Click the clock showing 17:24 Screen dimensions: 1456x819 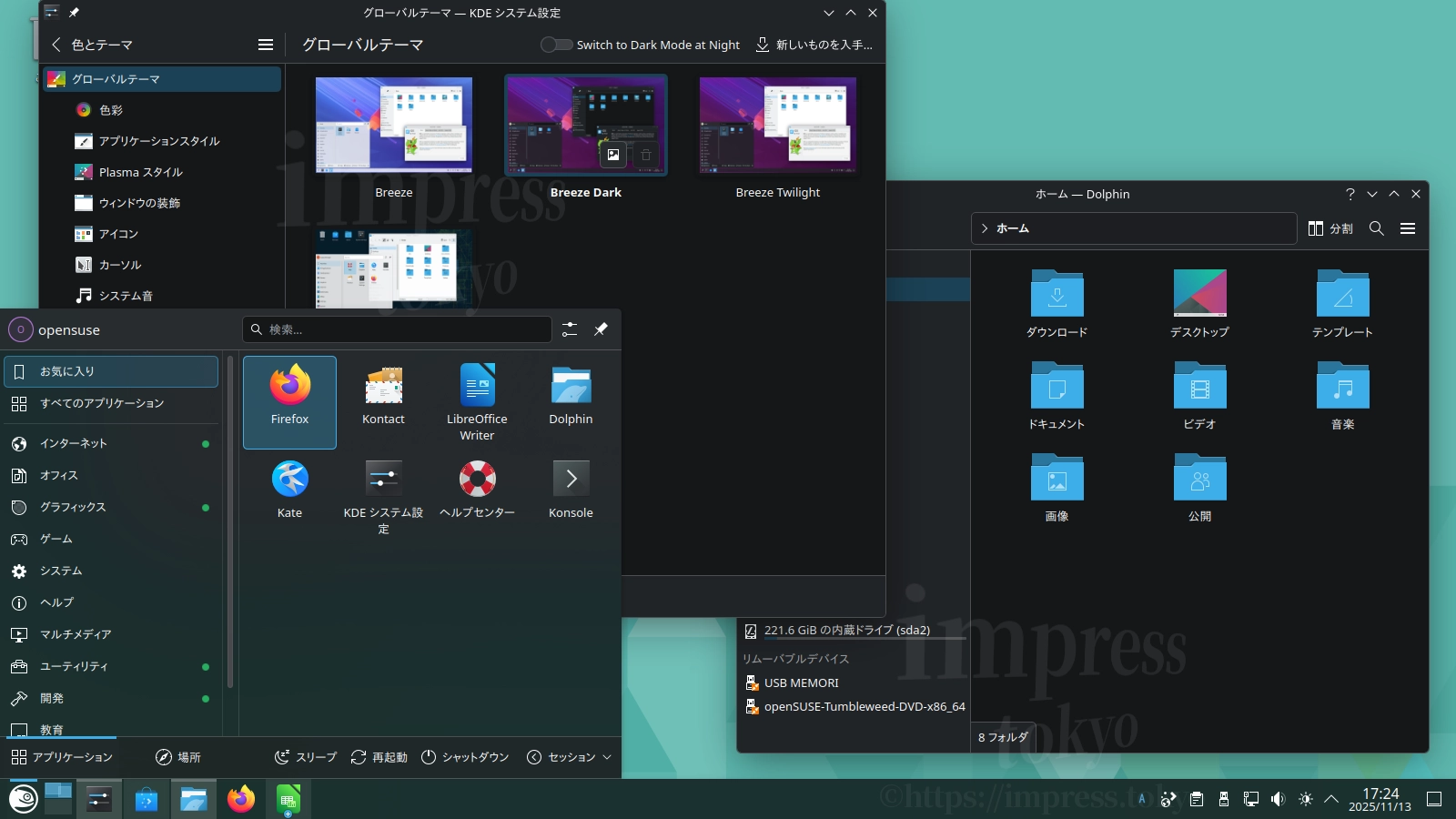(1380, 799)
